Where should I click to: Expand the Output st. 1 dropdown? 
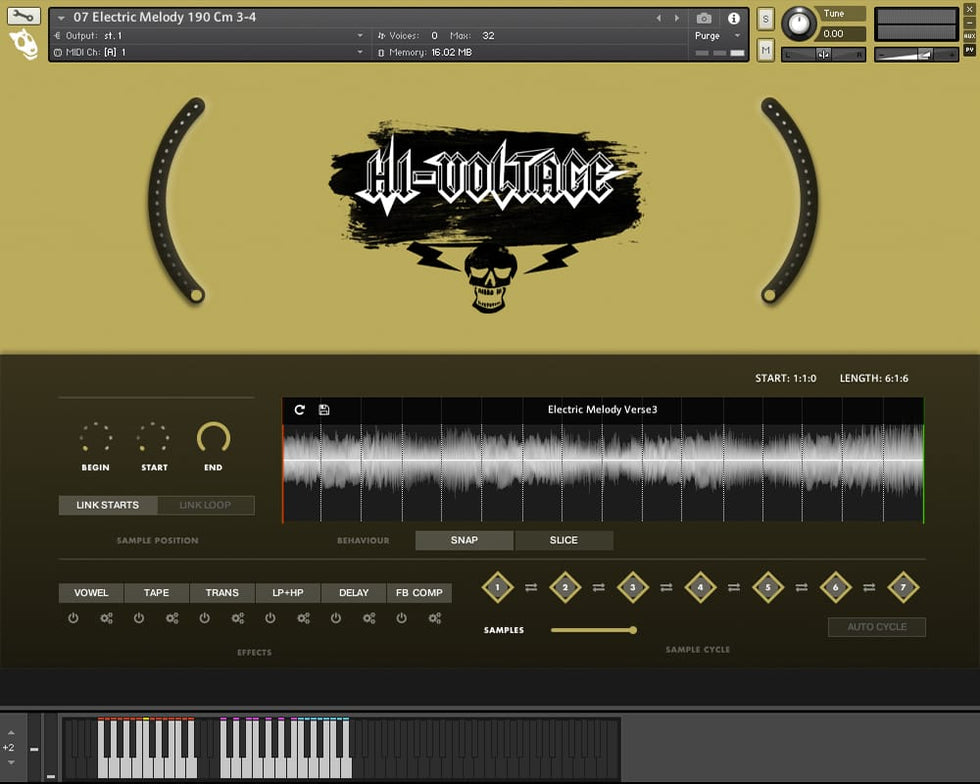[361, 36]
